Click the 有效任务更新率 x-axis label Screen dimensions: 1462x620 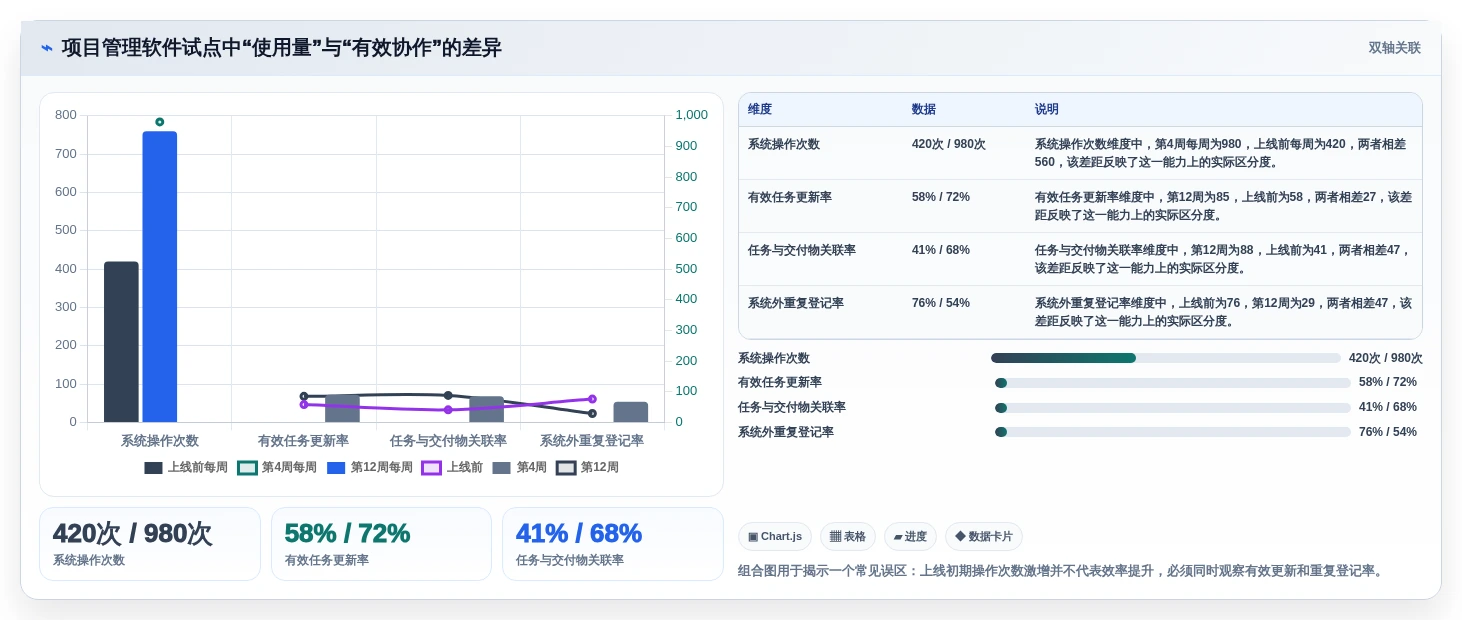pyautogui.click(x=304, y=440)
